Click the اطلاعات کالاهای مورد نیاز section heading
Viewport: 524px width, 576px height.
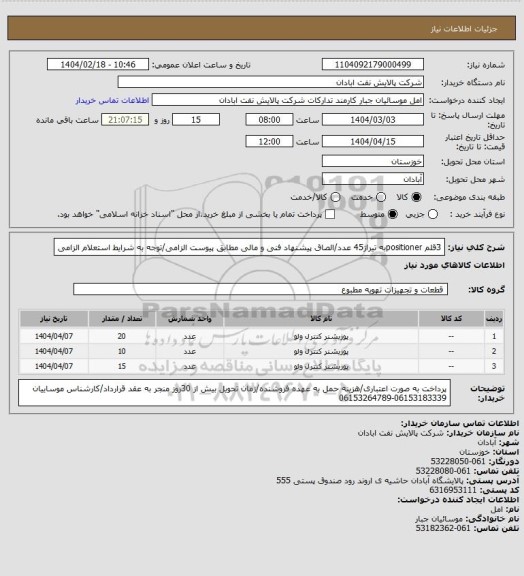(455, 265)
